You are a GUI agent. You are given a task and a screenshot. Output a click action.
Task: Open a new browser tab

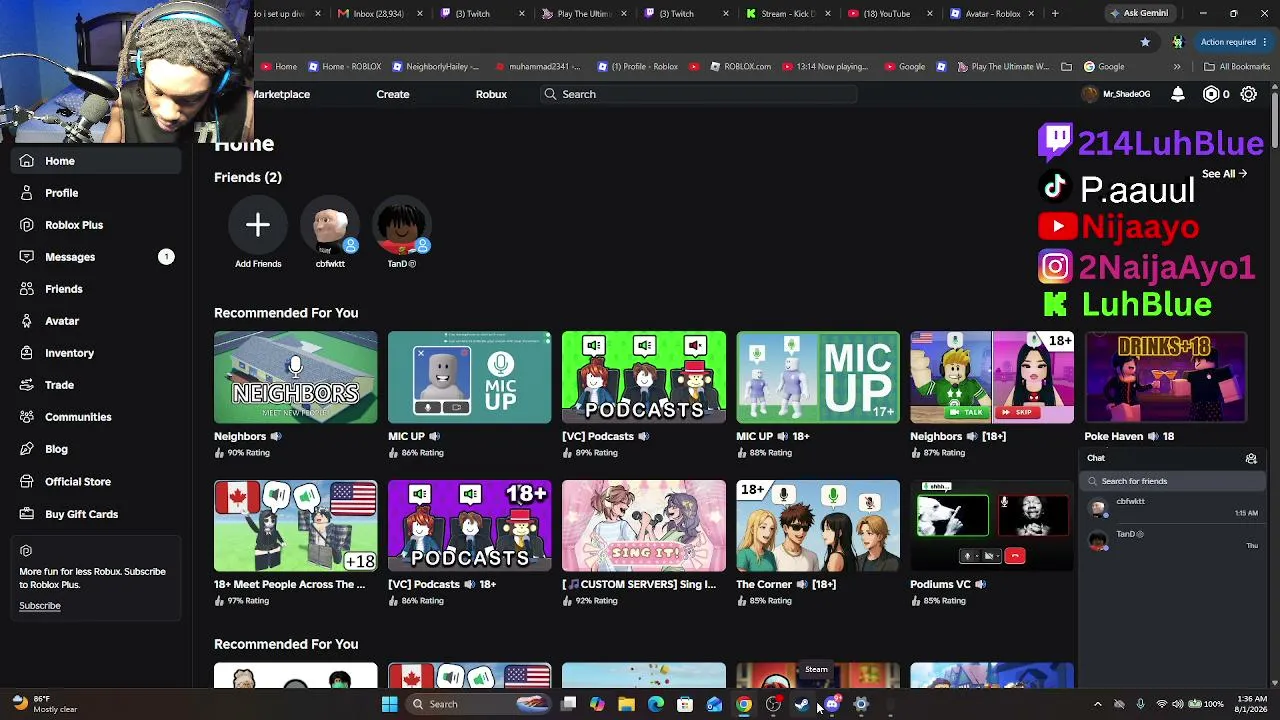pos(1055,14)
